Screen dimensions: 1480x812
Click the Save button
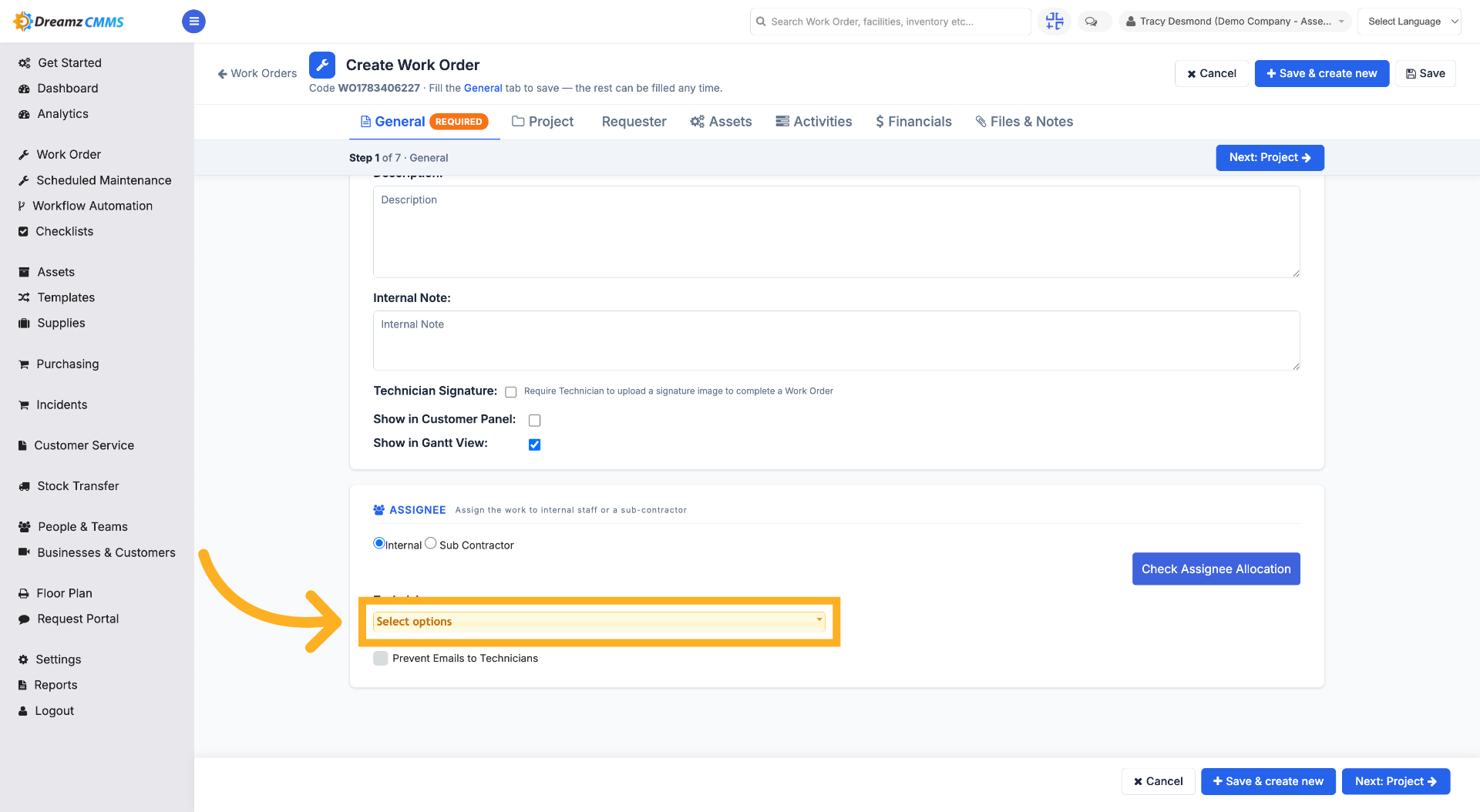(1425, 73)
